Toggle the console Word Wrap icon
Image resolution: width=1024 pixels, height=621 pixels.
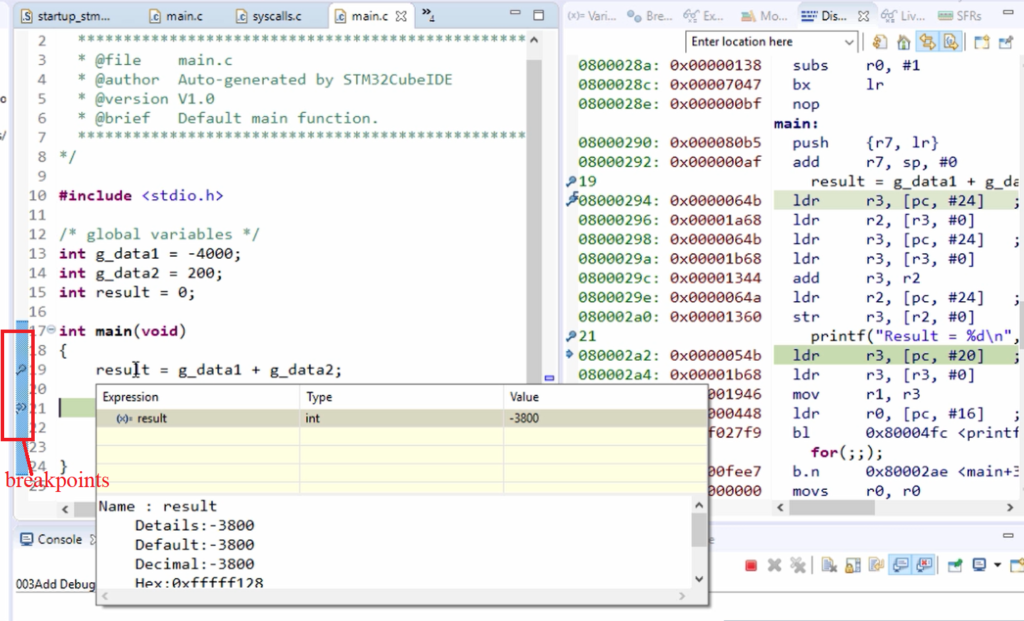tap(876, 565)
